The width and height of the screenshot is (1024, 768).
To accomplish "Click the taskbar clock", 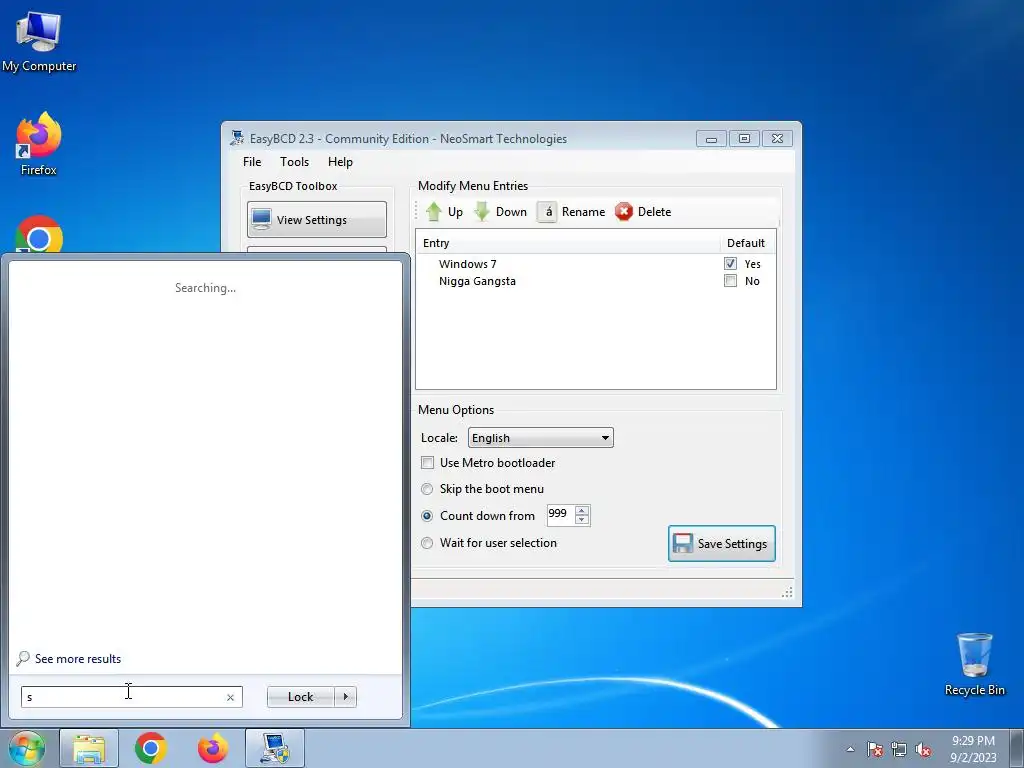I will (973, 749).
